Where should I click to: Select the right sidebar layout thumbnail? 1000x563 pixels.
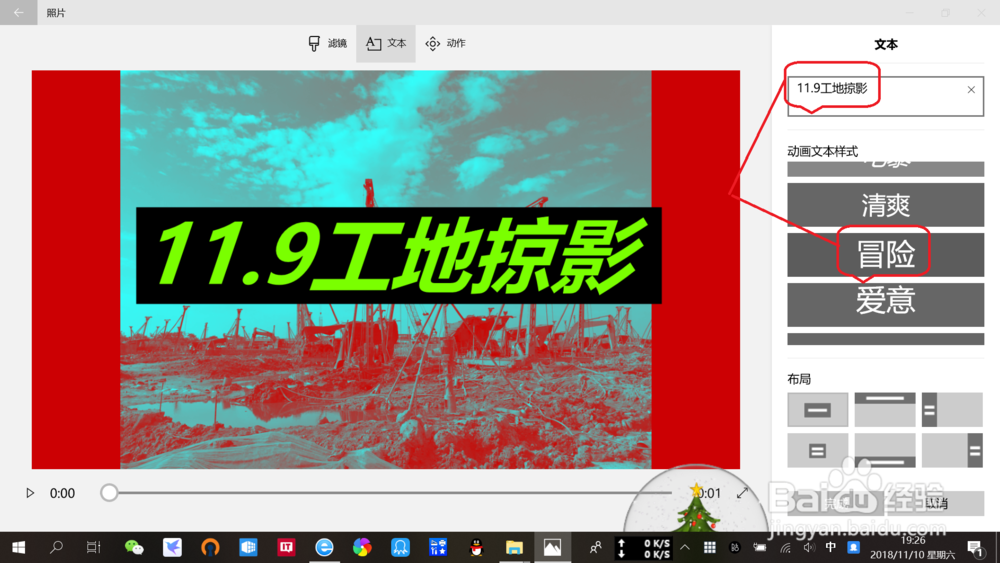[x=952, y=450]
